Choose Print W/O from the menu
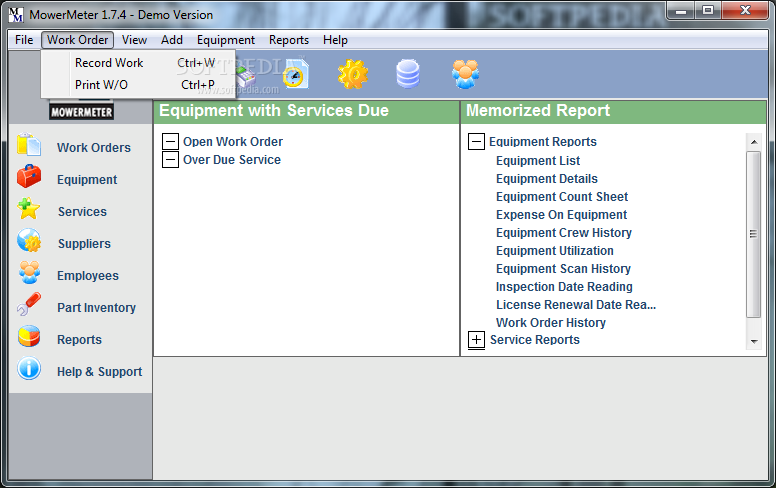This screenshot has width=776, height=488. click(138, 85)
